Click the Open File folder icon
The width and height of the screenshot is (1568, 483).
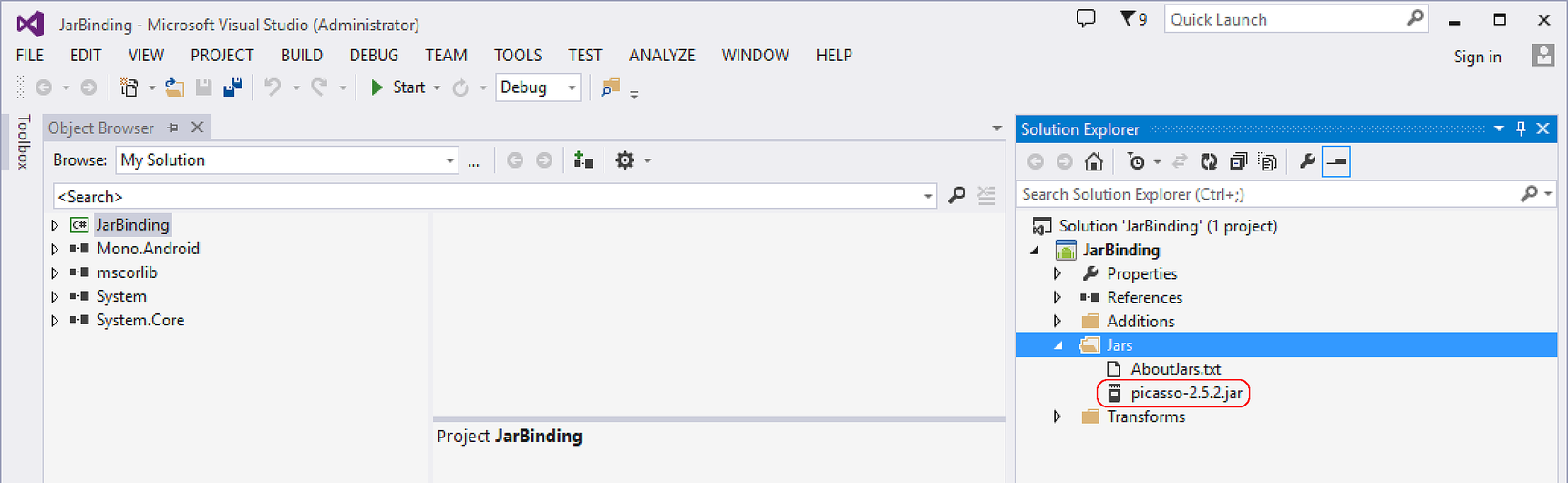tap(174, 87)
